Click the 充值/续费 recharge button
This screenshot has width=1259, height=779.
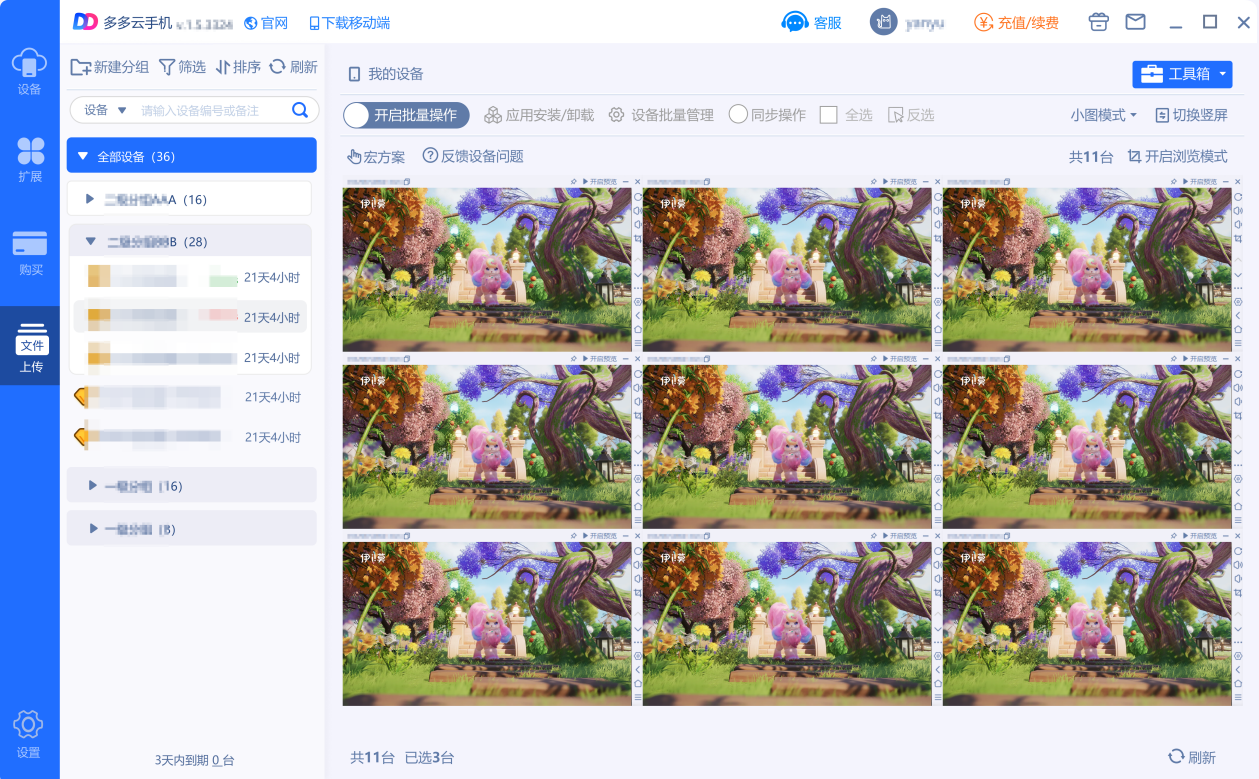(1016, 22)
